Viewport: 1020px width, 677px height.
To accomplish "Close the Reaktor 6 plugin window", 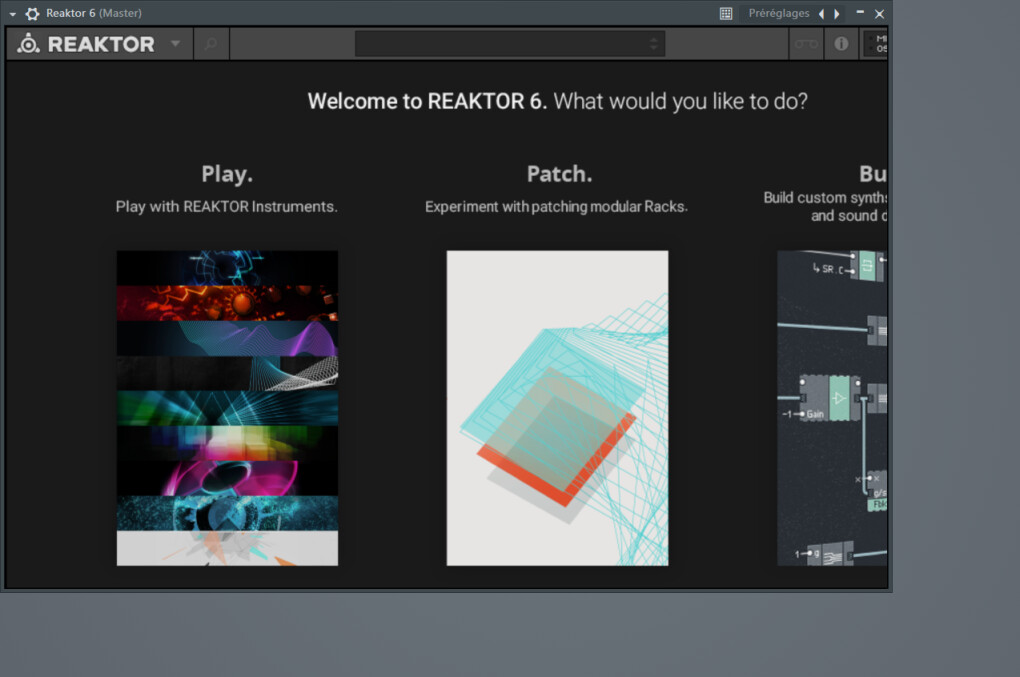I will (x=879, y=14).
